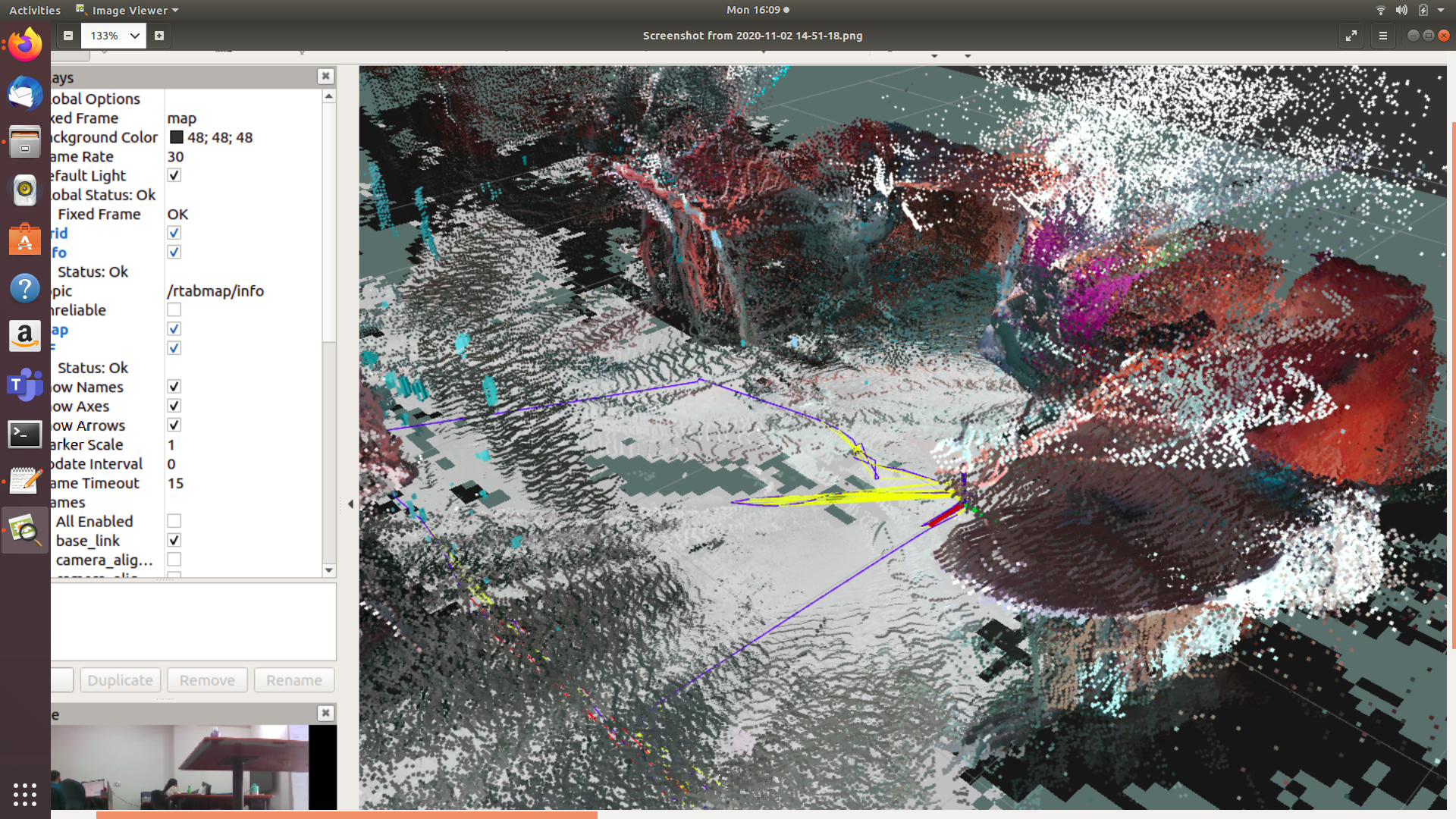
Task: Open Firefox from the dock
Action: (x=25, y=45)
